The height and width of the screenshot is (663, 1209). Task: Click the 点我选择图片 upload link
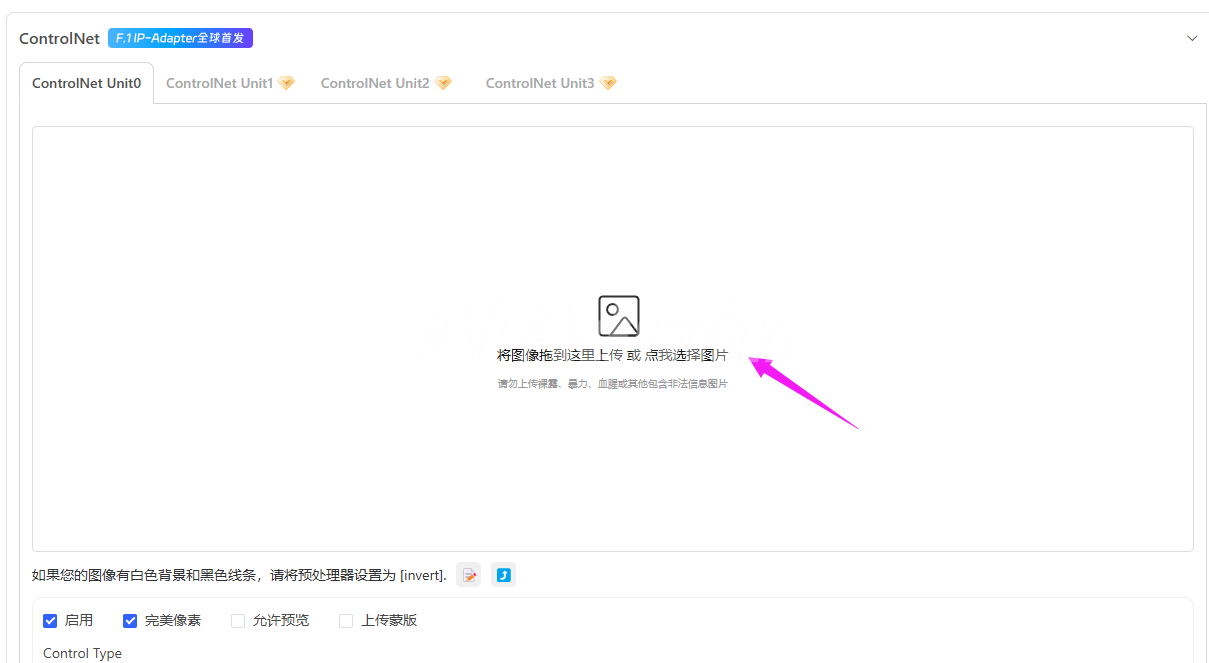(x=686, y=355)
